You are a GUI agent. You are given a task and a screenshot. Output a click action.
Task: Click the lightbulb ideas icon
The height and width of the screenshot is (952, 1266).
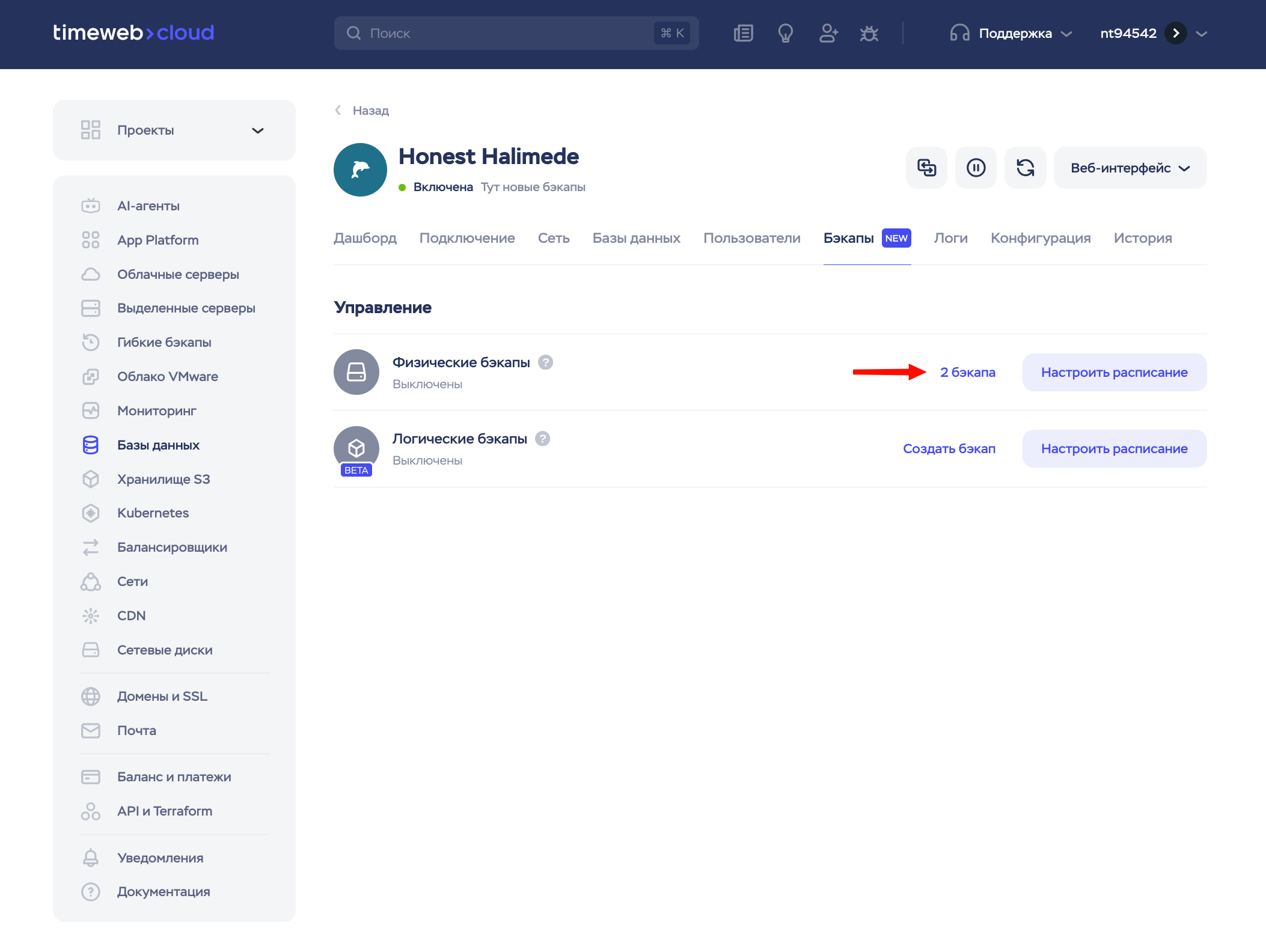pyautogui.click(x=785, y=33)
